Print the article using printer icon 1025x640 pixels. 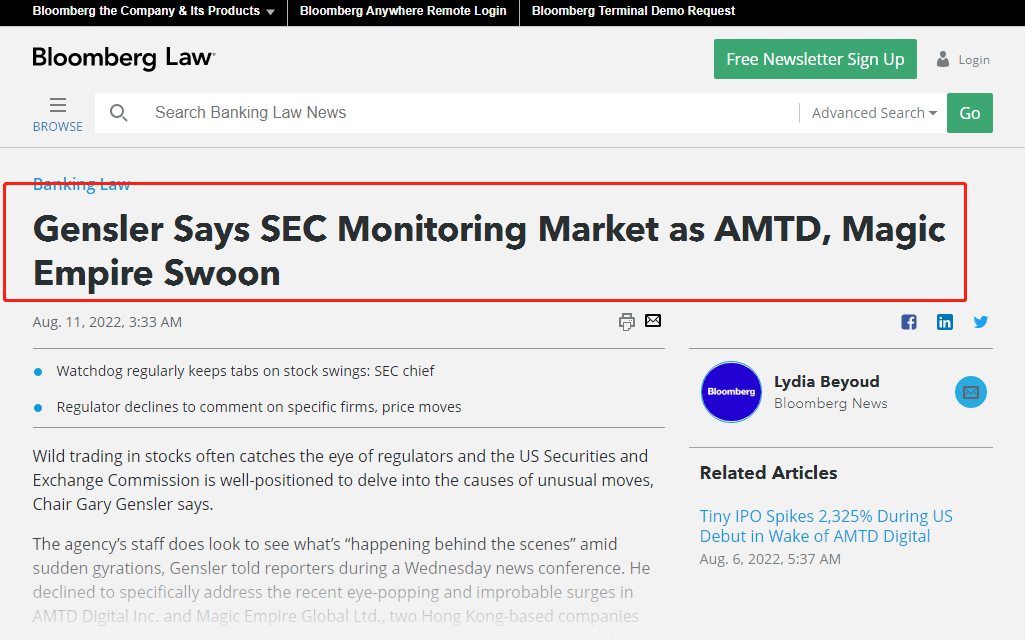tap(626, 322)
